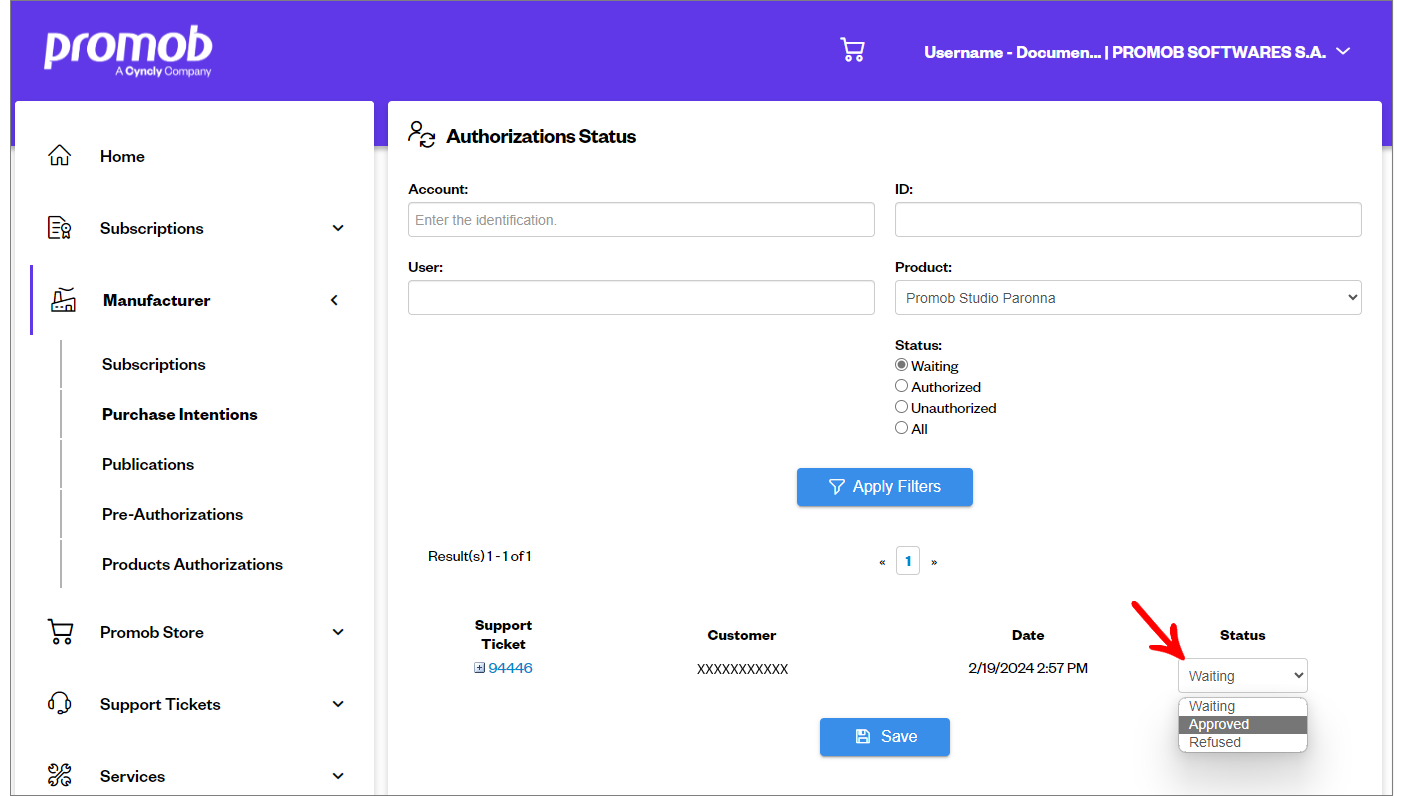Select the Authorized status radio button
This screenshot has height=796, width=1401.
[x=901, y=386]
